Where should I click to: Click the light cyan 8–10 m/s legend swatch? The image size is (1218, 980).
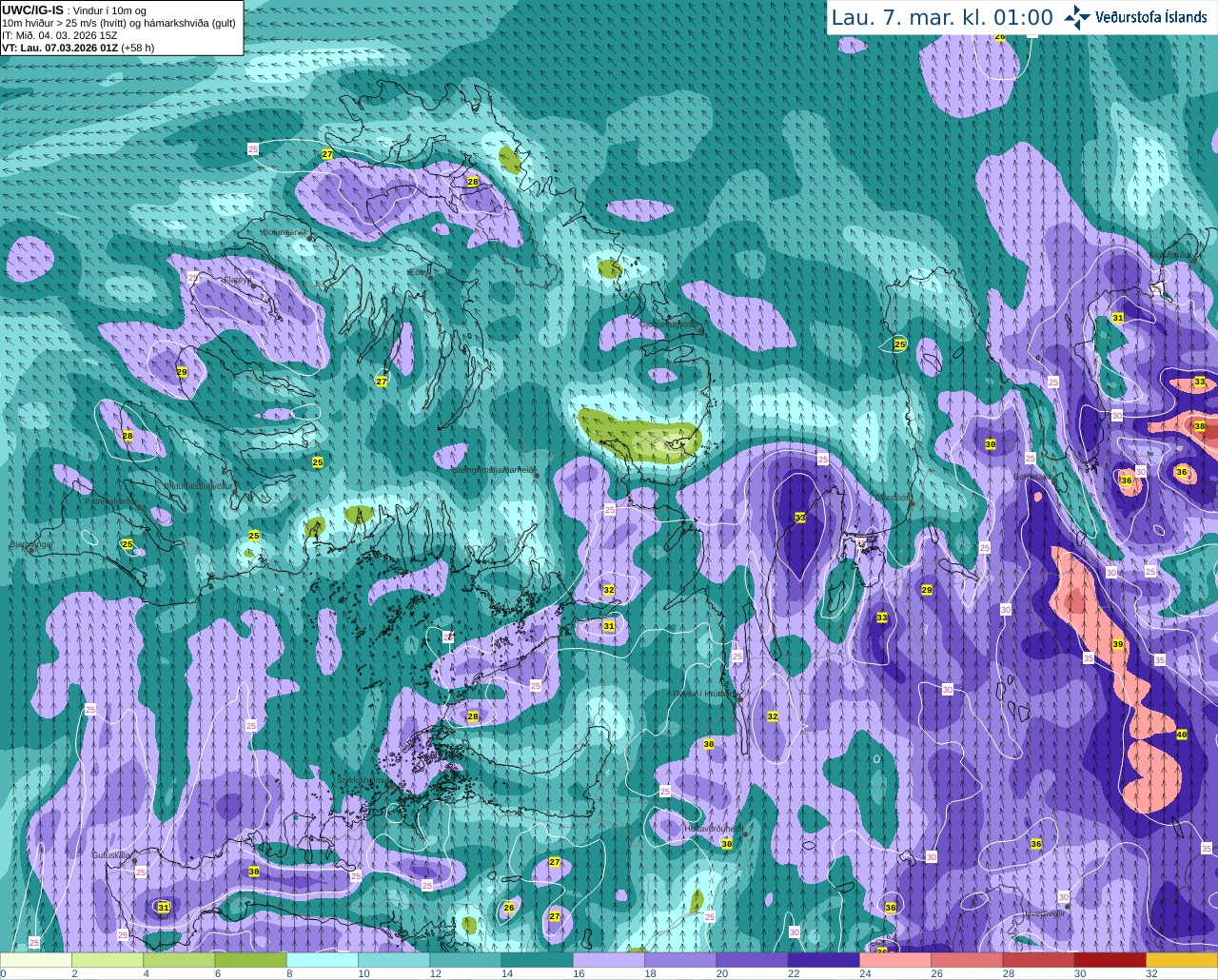tap(323, 960)
